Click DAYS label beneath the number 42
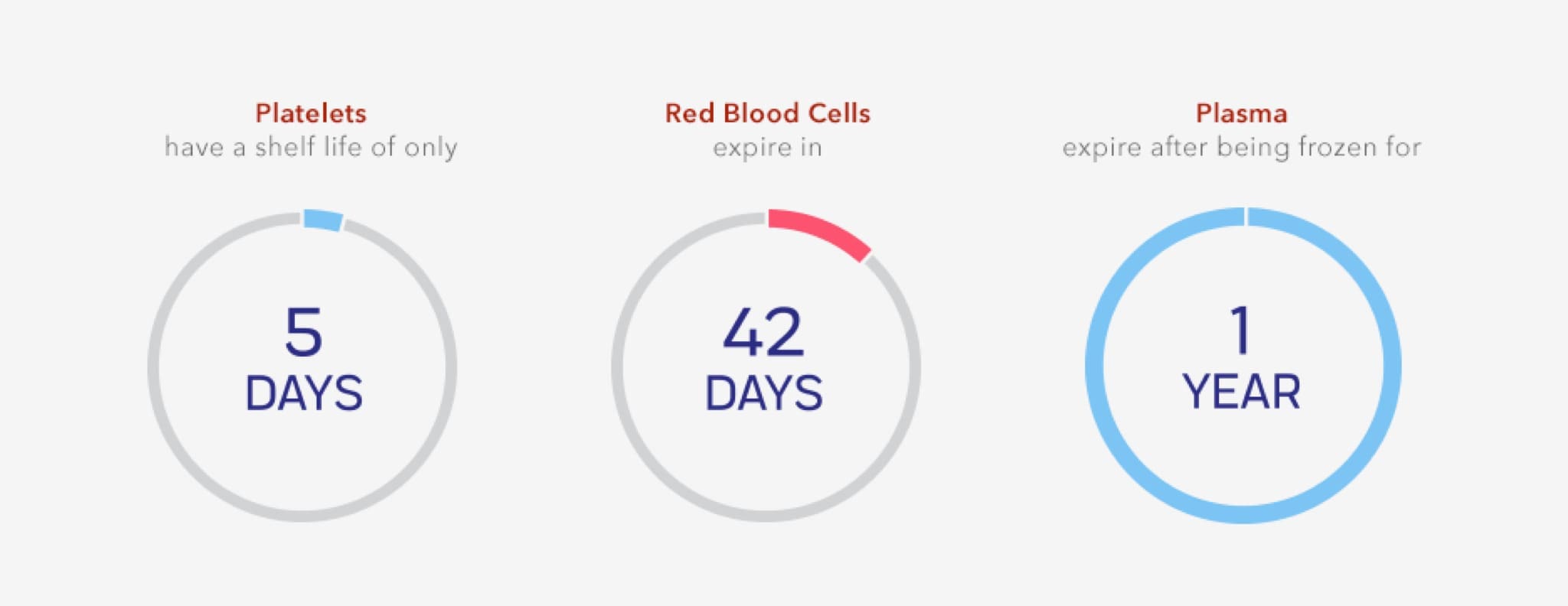 pyautogui.click(x=763, y=393)
